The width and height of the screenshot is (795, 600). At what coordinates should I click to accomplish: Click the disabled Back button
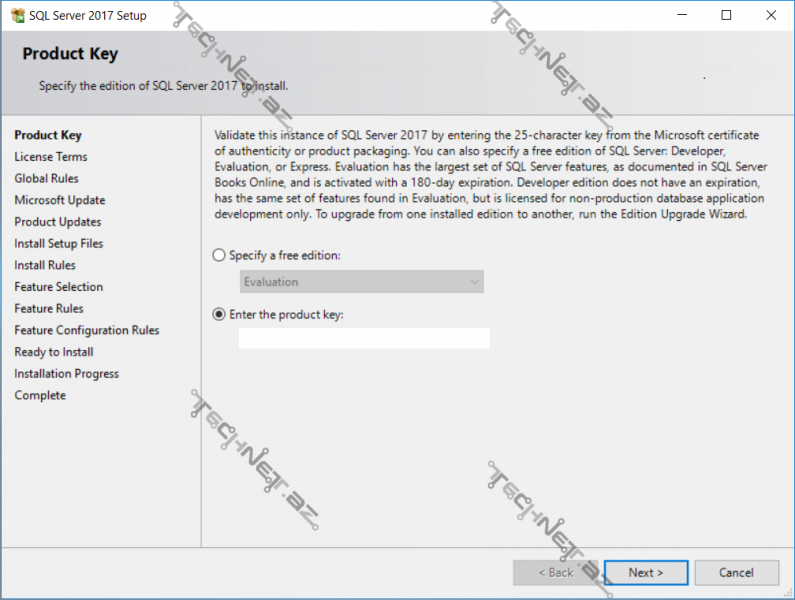[x=555, y=572]
